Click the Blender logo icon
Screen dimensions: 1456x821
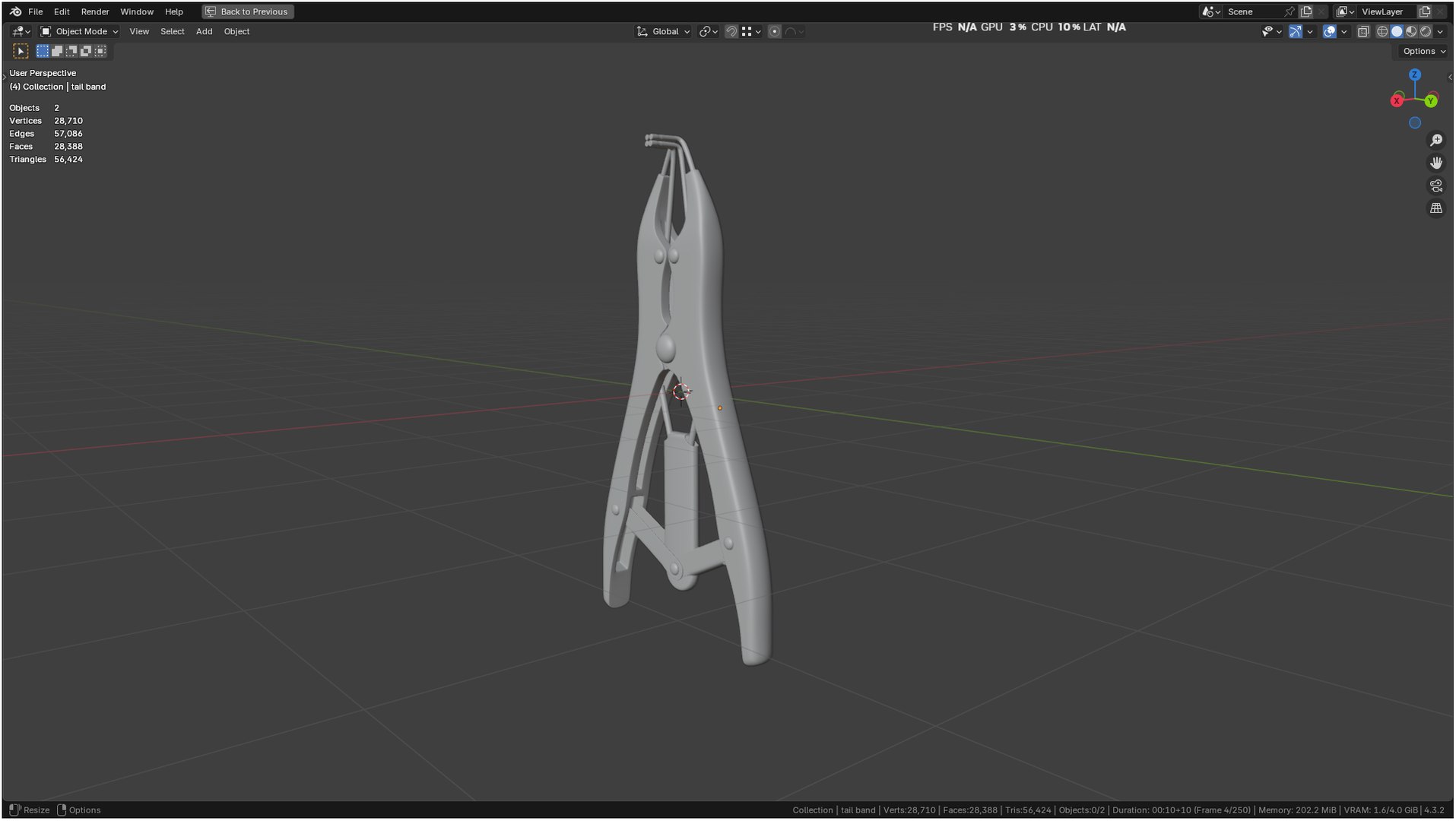pyautogui.click(x=15, y=11)
